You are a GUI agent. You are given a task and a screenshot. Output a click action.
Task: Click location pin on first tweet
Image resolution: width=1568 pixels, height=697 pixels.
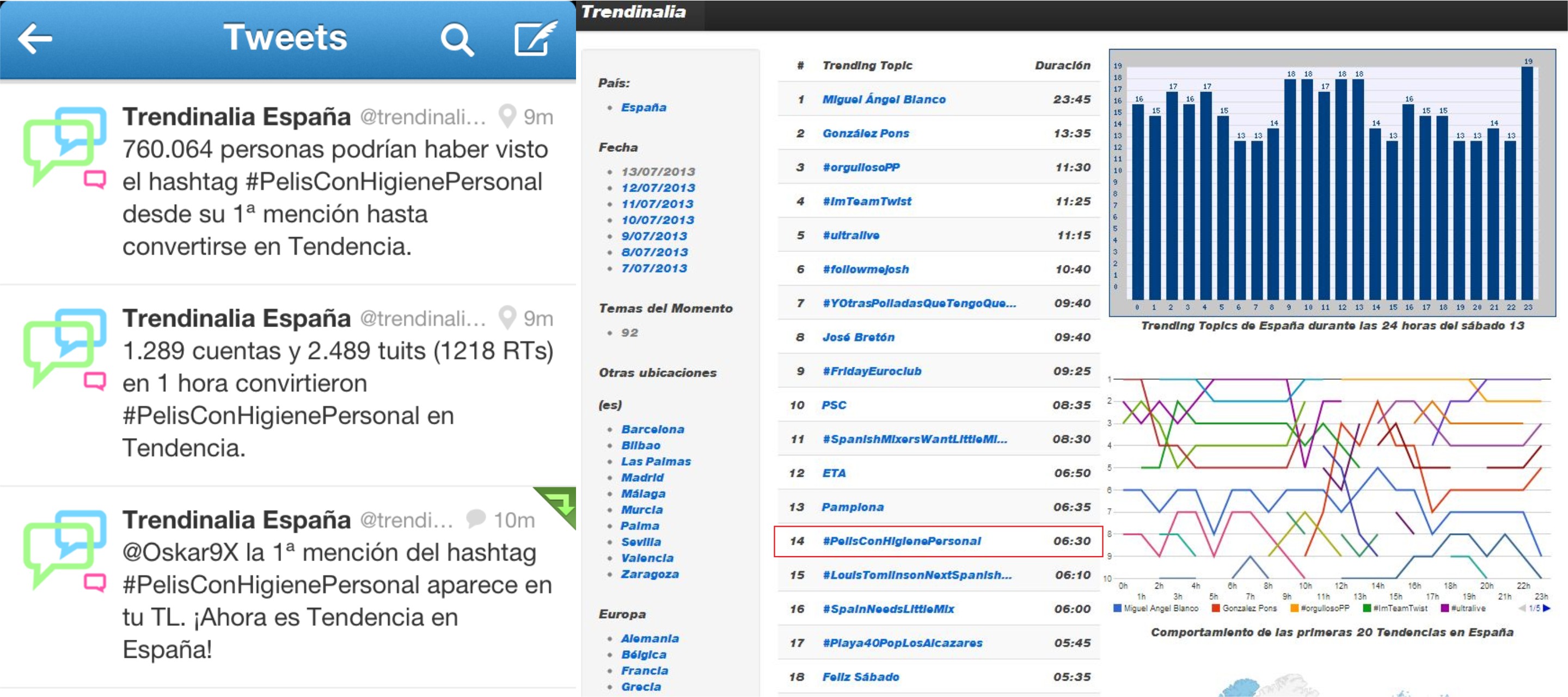[507, 115]
